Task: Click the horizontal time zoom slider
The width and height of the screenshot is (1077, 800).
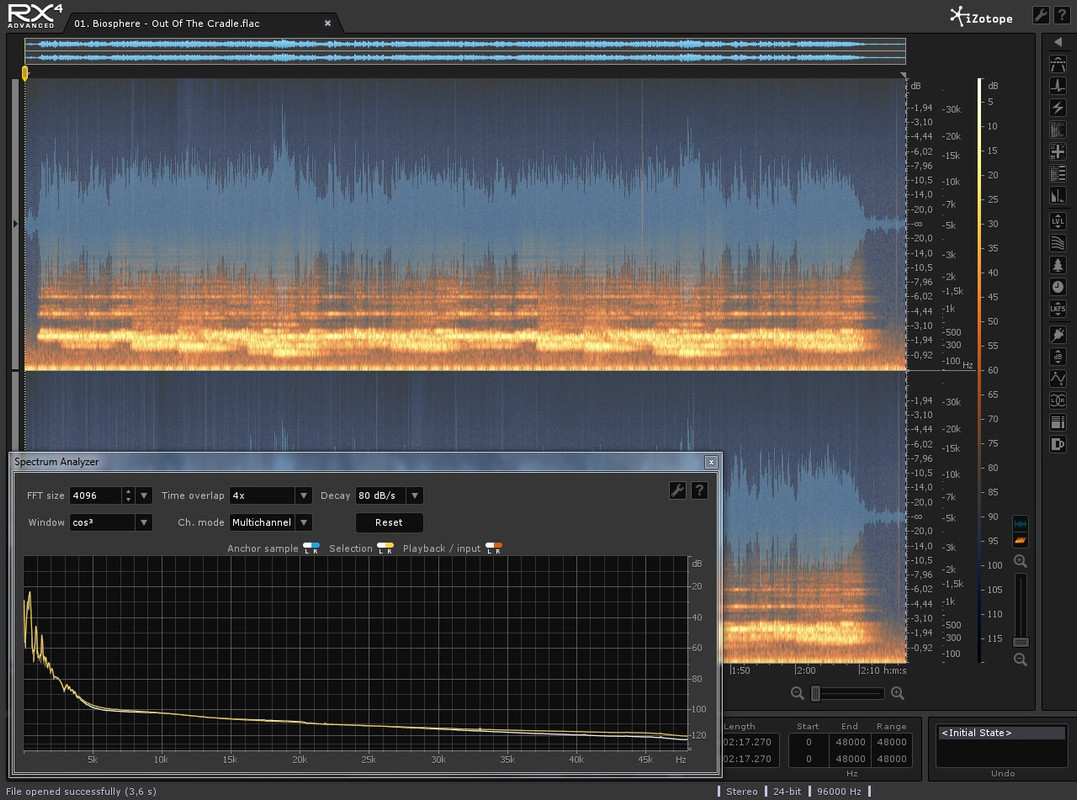Action: click(847, 694)
